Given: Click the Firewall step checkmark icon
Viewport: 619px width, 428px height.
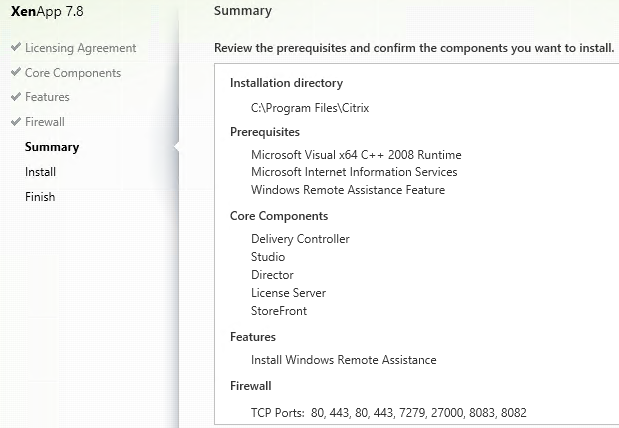Looking at the screenshot, I should tap(16, 121).
